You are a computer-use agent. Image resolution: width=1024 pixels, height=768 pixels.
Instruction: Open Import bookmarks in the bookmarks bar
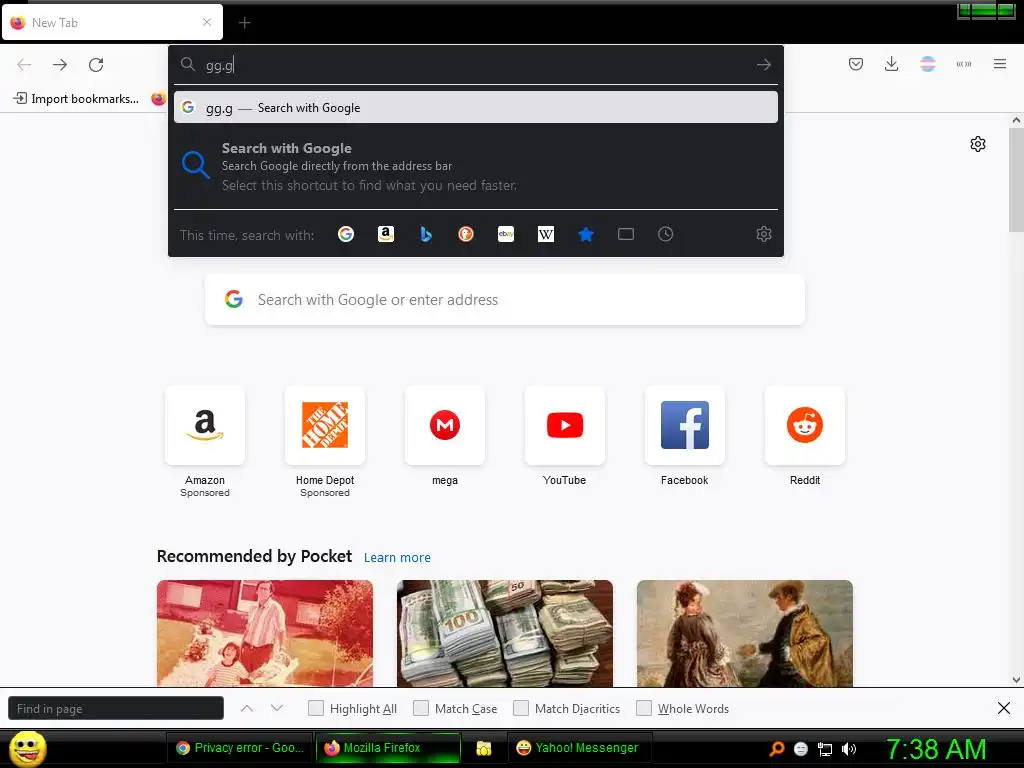(76, 99)
